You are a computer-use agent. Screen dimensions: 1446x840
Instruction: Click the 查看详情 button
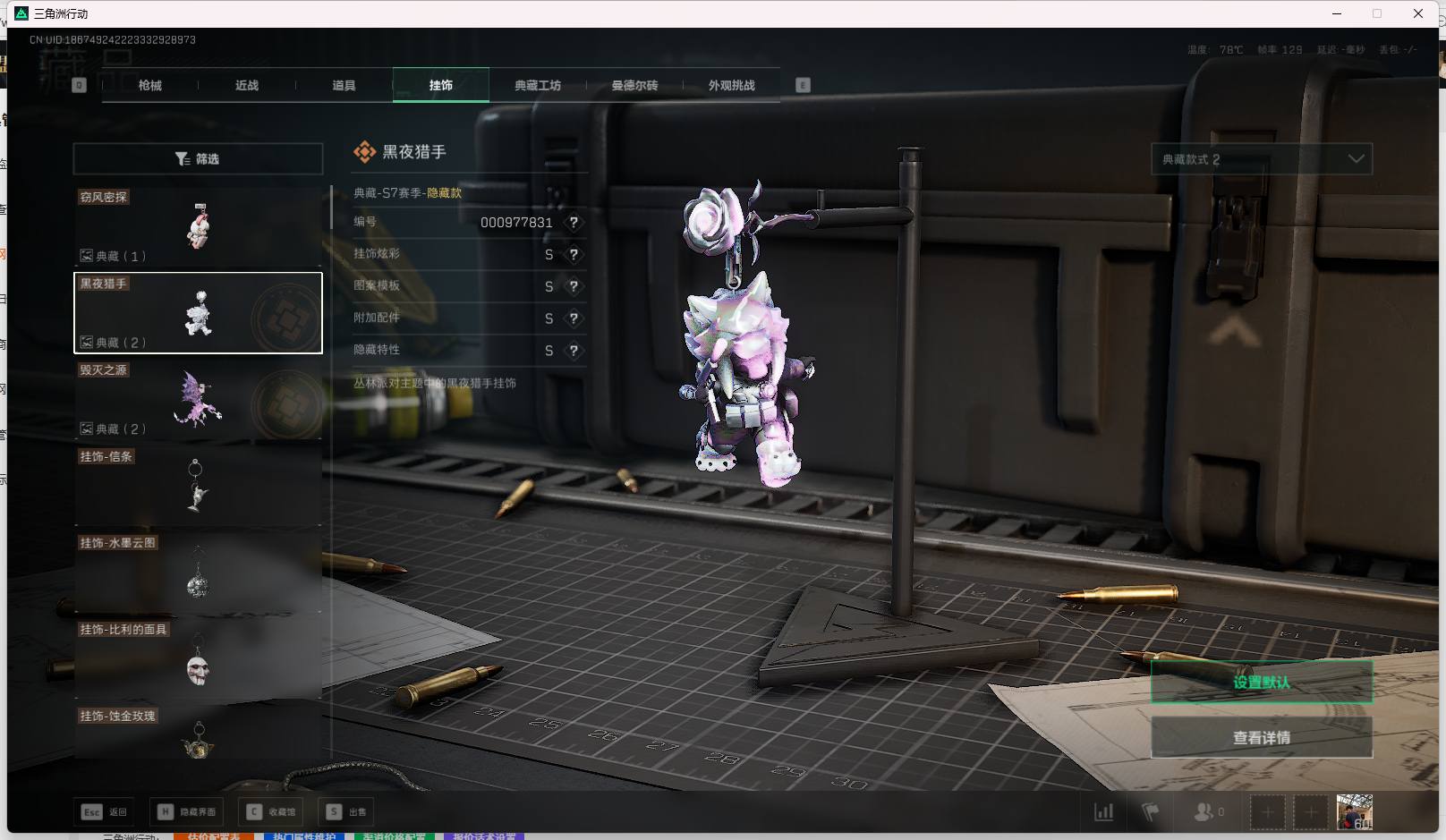click(x=1261, y=738)
